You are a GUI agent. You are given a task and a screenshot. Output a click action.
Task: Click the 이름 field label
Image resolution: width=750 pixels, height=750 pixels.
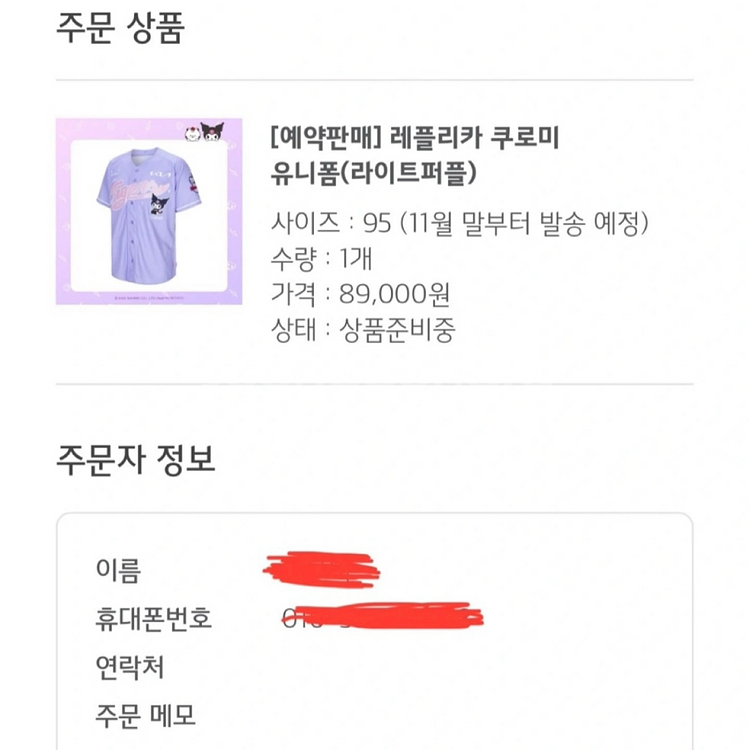click(118, 570)
